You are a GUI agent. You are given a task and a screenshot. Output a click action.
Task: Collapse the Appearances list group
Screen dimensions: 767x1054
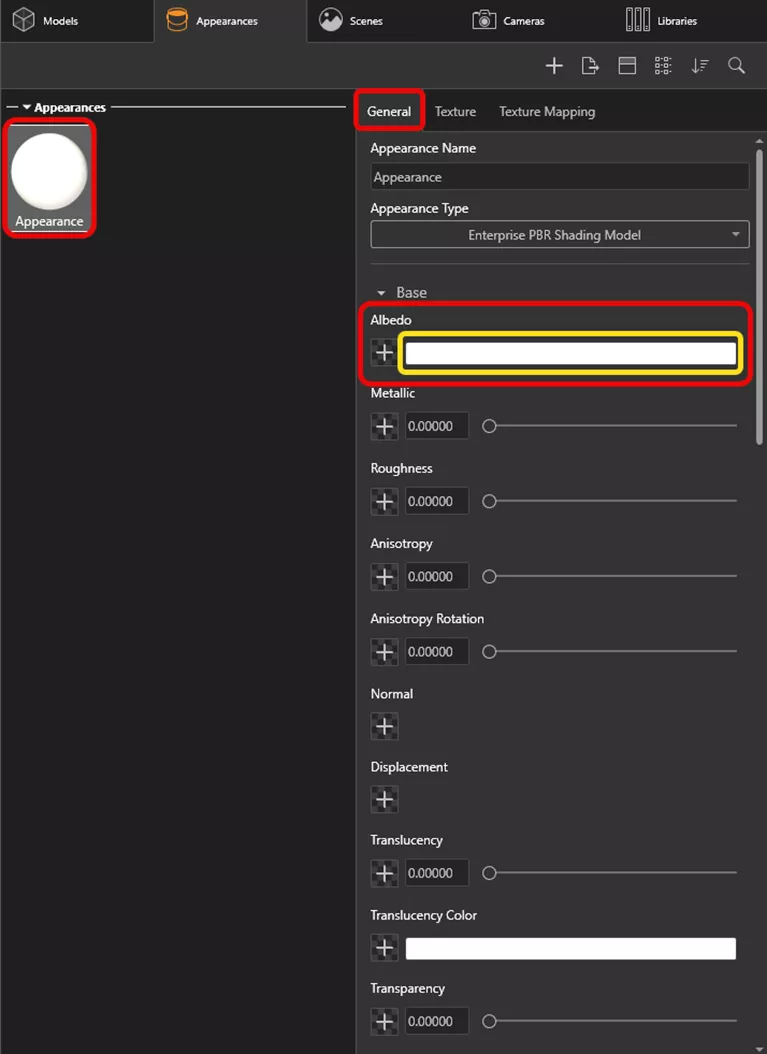pyautogui.click(x=27, y=107)
